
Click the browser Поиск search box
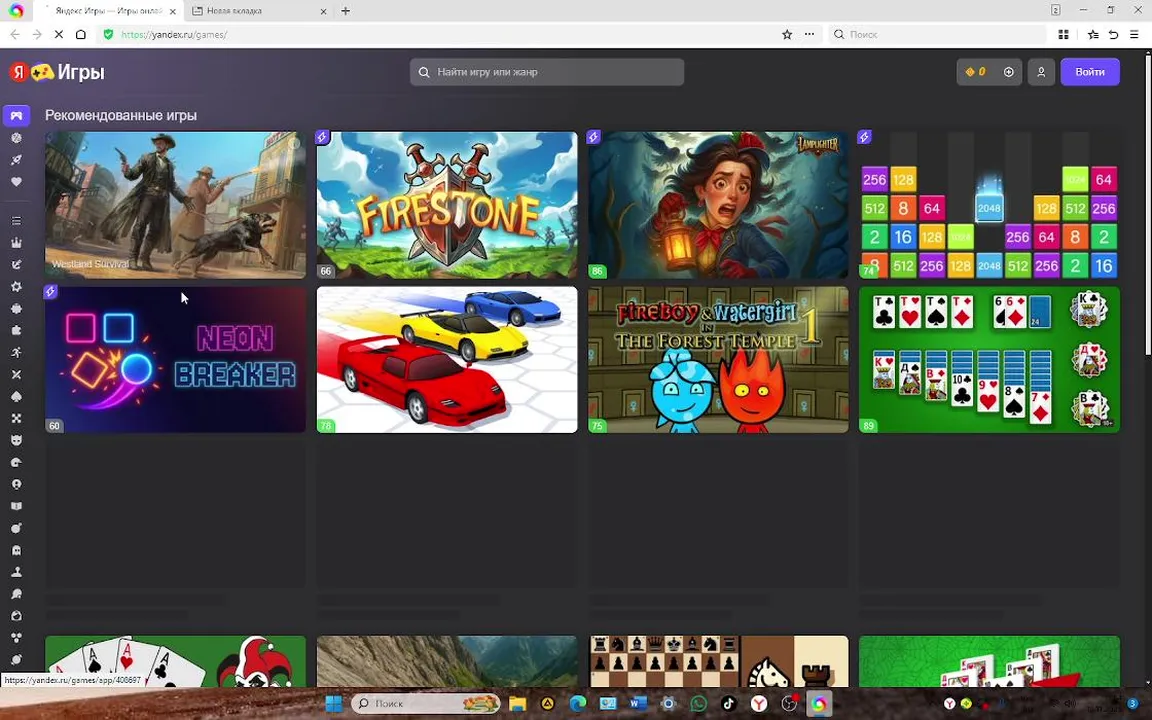[937, 35]
